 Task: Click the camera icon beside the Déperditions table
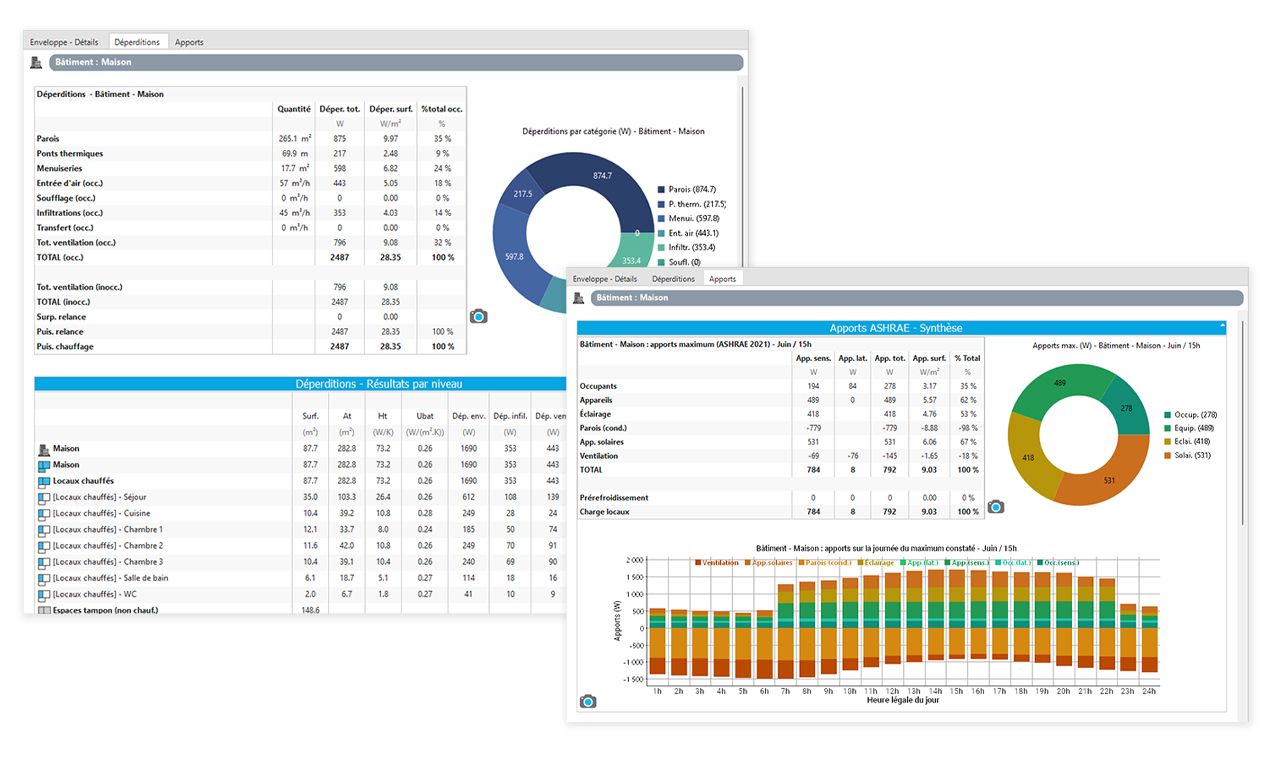pyautogui.click(x=479, y=316)
